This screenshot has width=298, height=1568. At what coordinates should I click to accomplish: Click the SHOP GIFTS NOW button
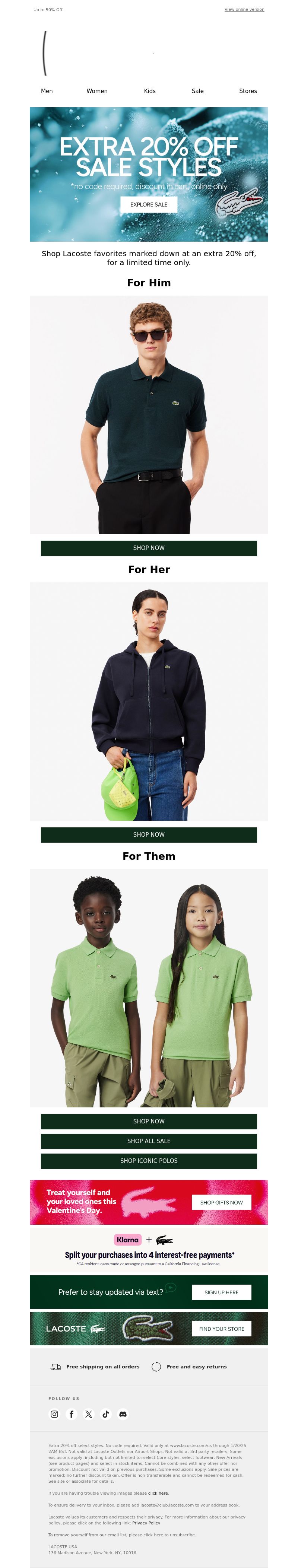pyautogui.click(x=221, y=1202)
